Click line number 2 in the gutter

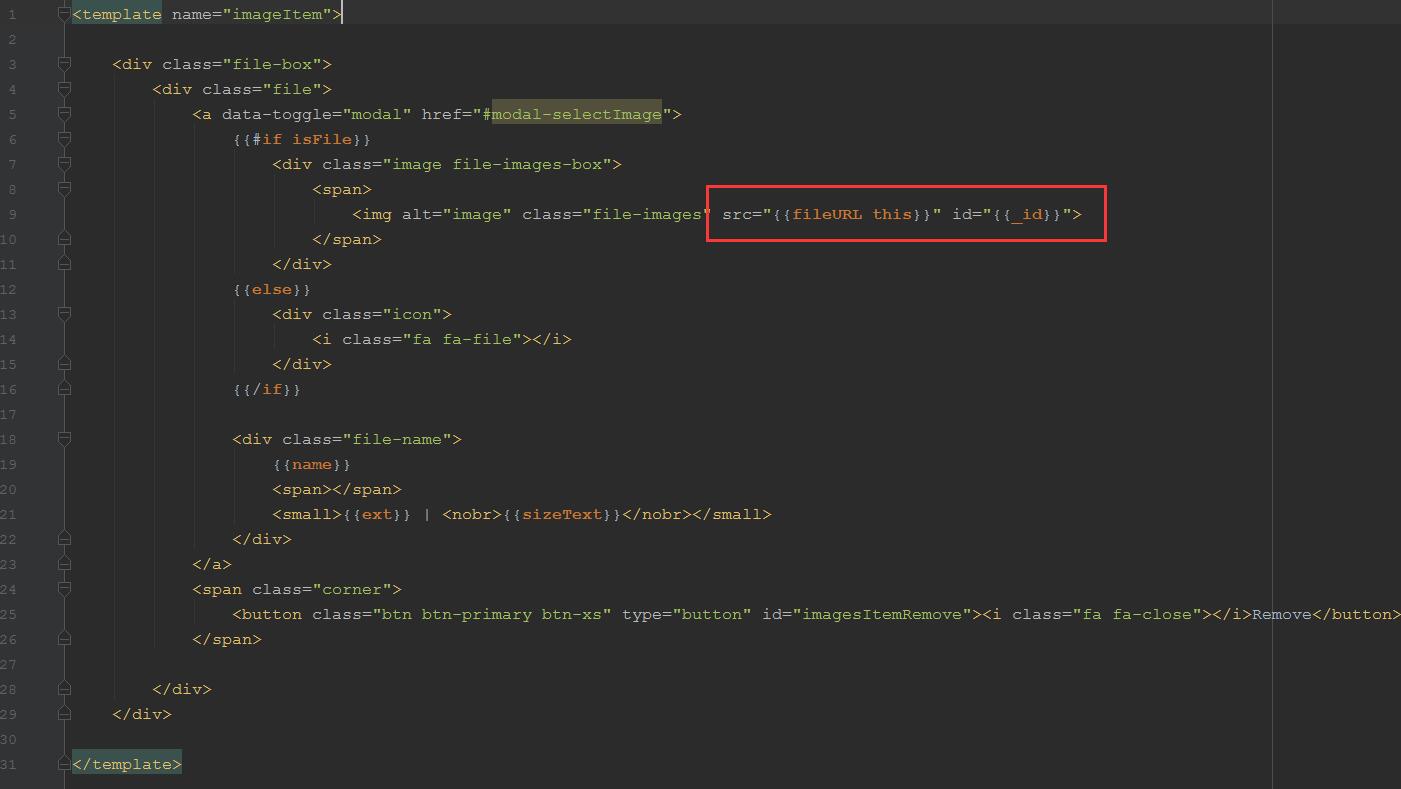point(13,39)
